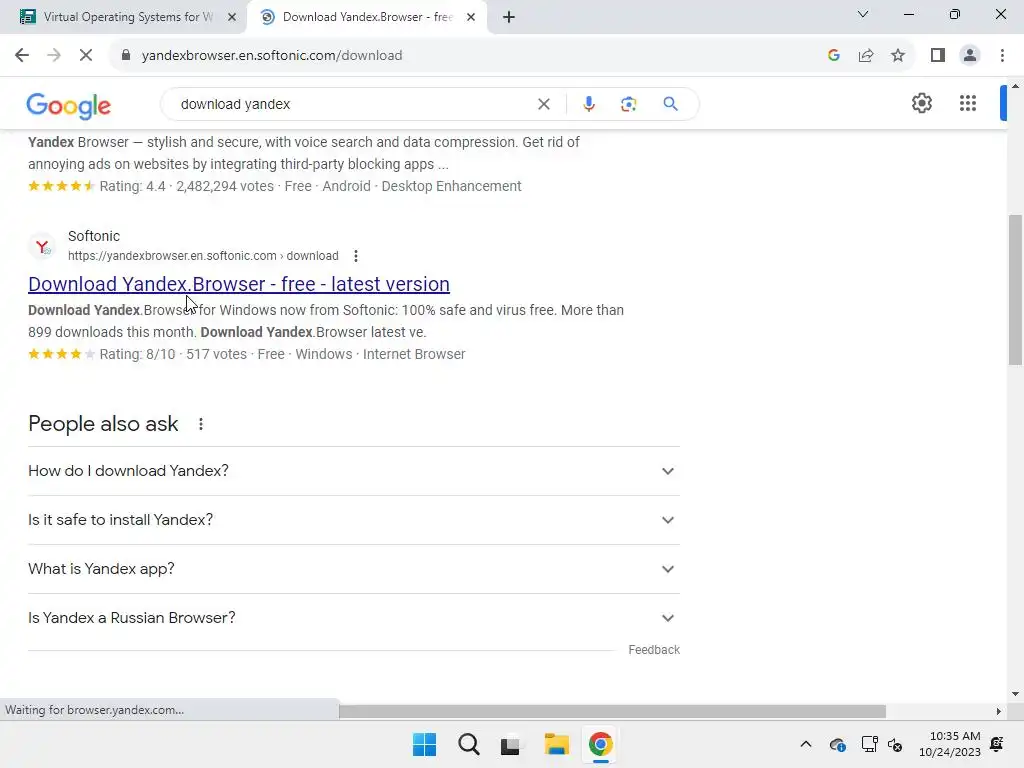This screenshot has height=768, width=1024.
Task: Open 'Download Yandex.Browser - free - latest version' link
Action: [239, 285]
